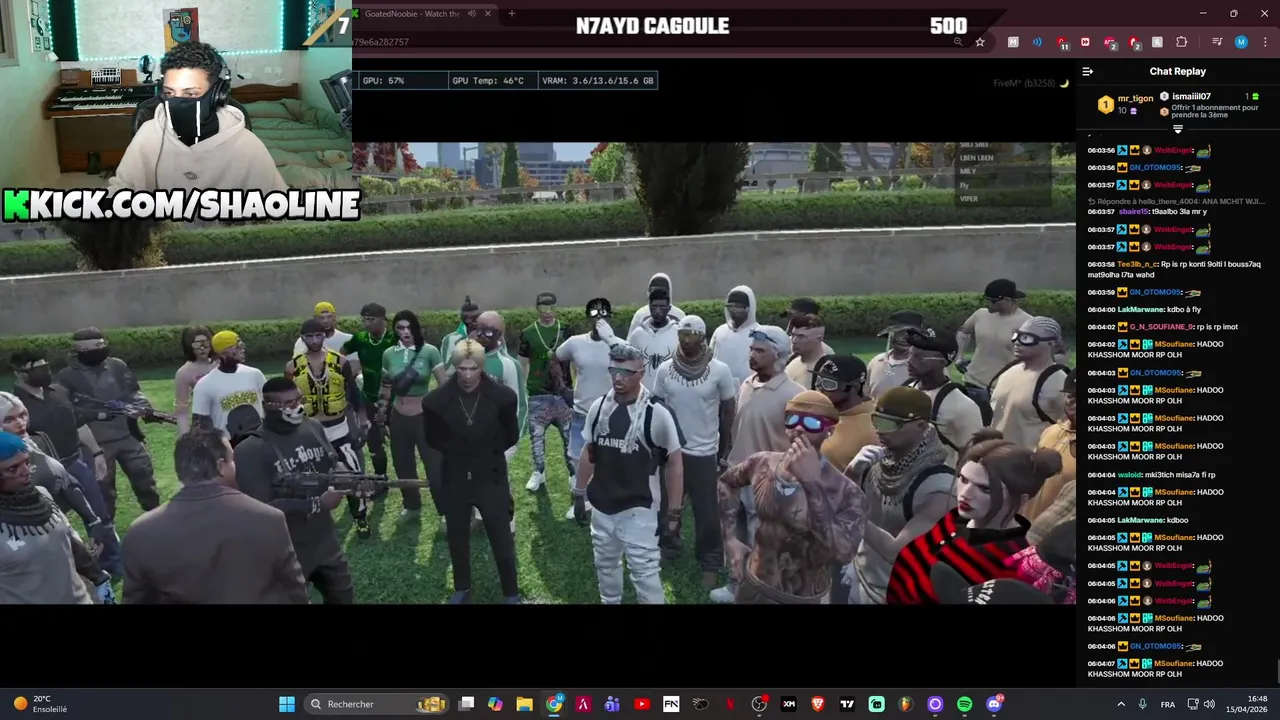Open the LakMarwane username saying 'kdbo à fly'

pyautogui.click(x=1141, y=310)
